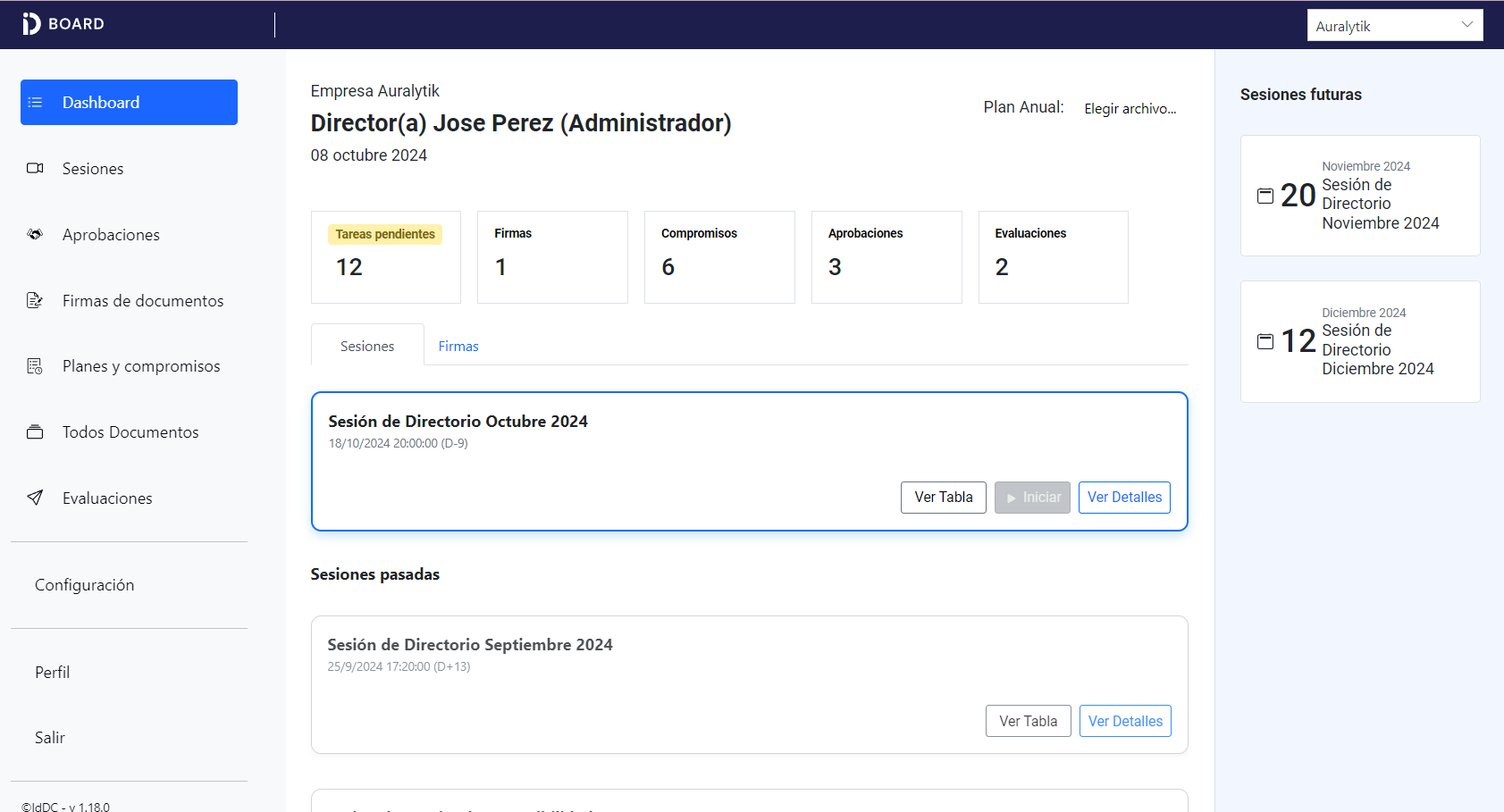Start the October session with Iniciar
The height and width of the screenshot is (812, 1504).
1032,498
